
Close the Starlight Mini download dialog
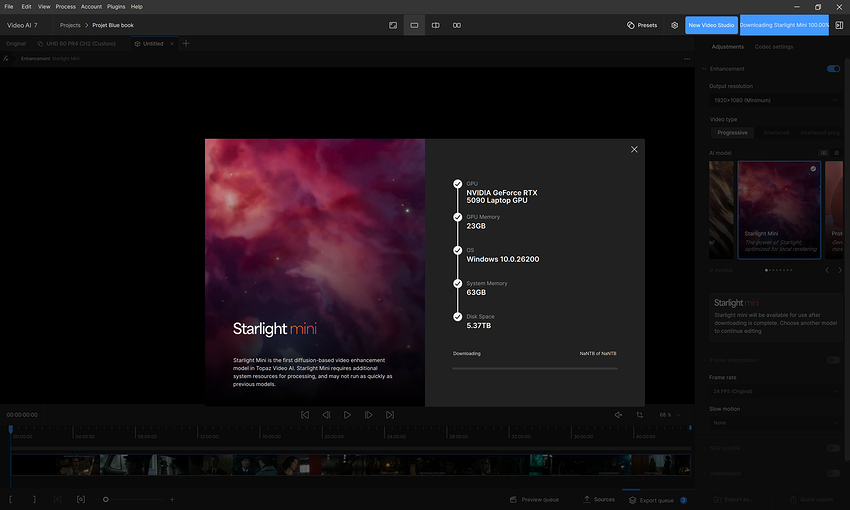[x=634, y=149]
